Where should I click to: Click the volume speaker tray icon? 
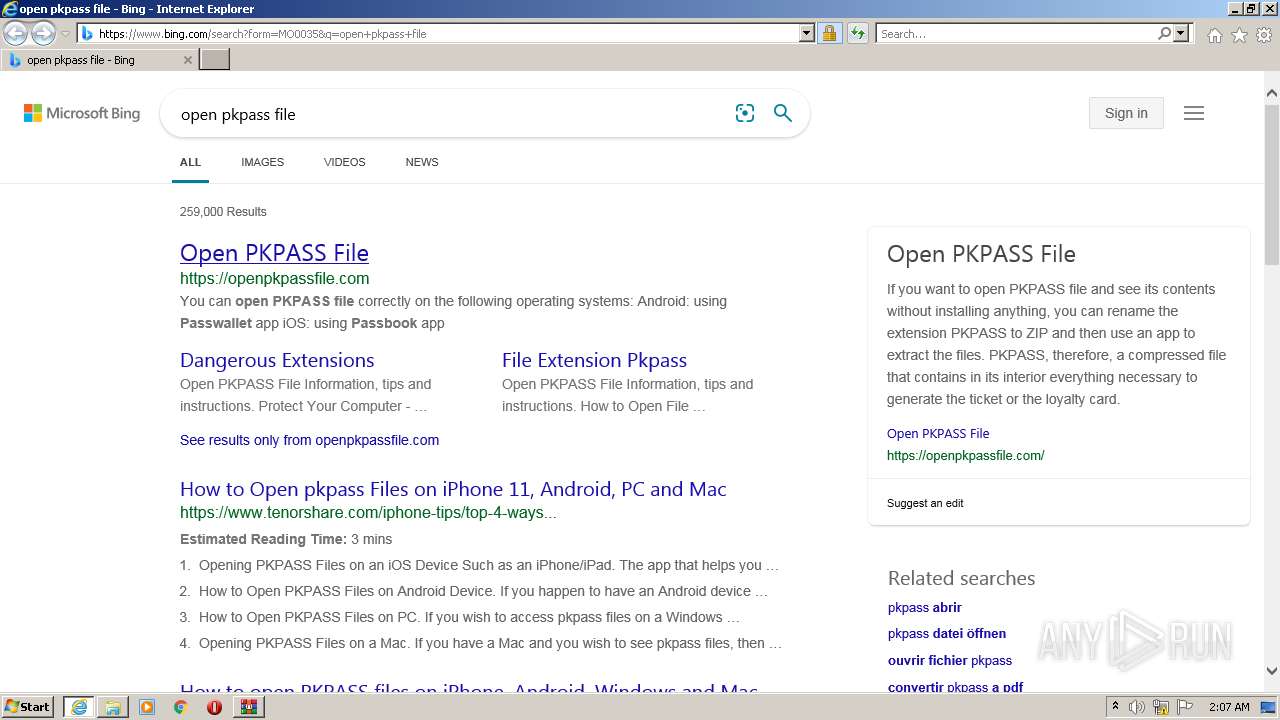pyautogui.click(x=1137, y=707)
